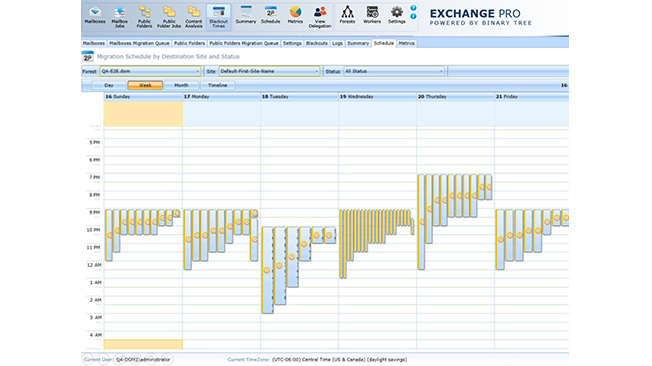Viewport: 652px width, 366px height.
Task: Switch schedule to Timeline view
Action: click(x=217, y=85)
